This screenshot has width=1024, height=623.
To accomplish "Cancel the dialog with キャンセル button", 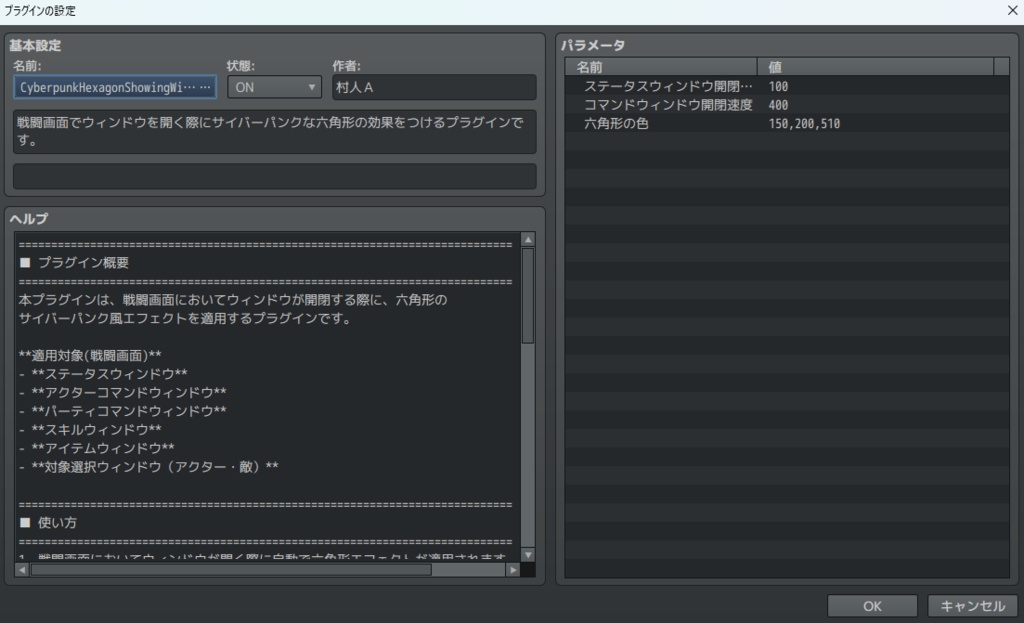I will pyautogui.click(x=972, y=605).
